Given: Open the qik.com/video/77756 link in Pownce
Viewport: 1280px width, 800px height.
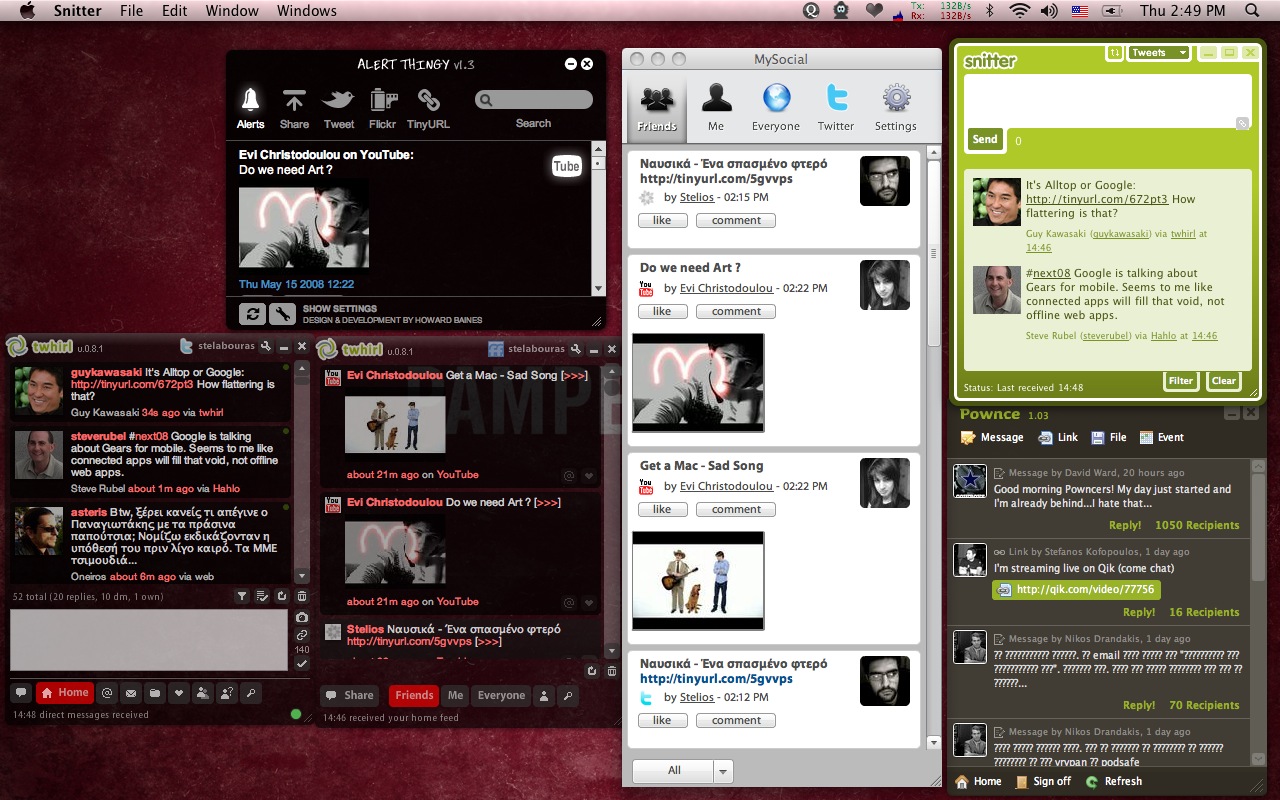Looking at the screenshot, I should point(1076,589).
